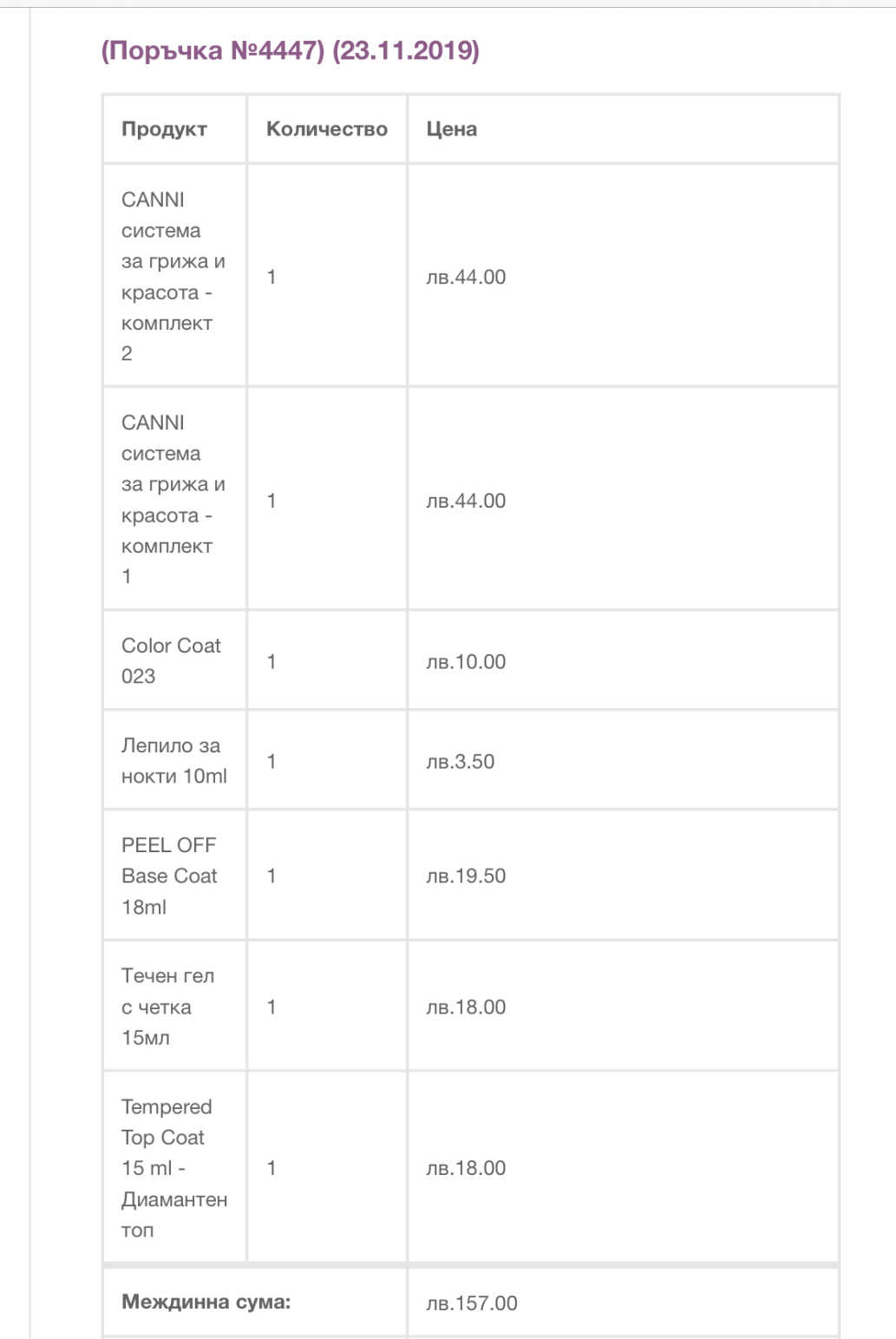
Task: Select the Tempered Top Coat Диамантен топ item
Action: click(173, 1167)
